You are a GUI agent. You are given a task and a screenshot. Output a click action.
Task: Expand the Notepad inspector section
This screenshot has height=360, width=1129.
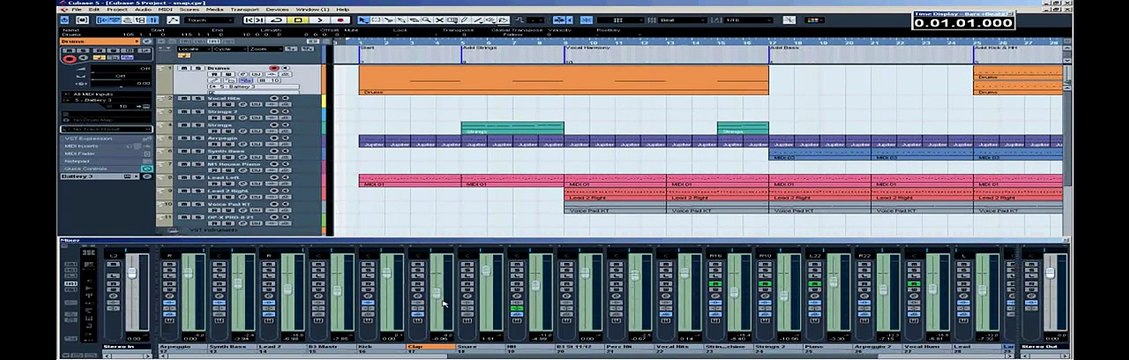pyautogui.click(x=107, y=161)
